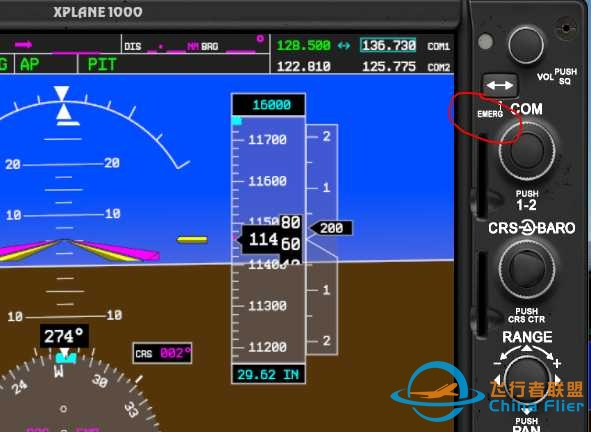Click the PIT mode annunciation
The image size is (591, 432).
tap(102, 64)
